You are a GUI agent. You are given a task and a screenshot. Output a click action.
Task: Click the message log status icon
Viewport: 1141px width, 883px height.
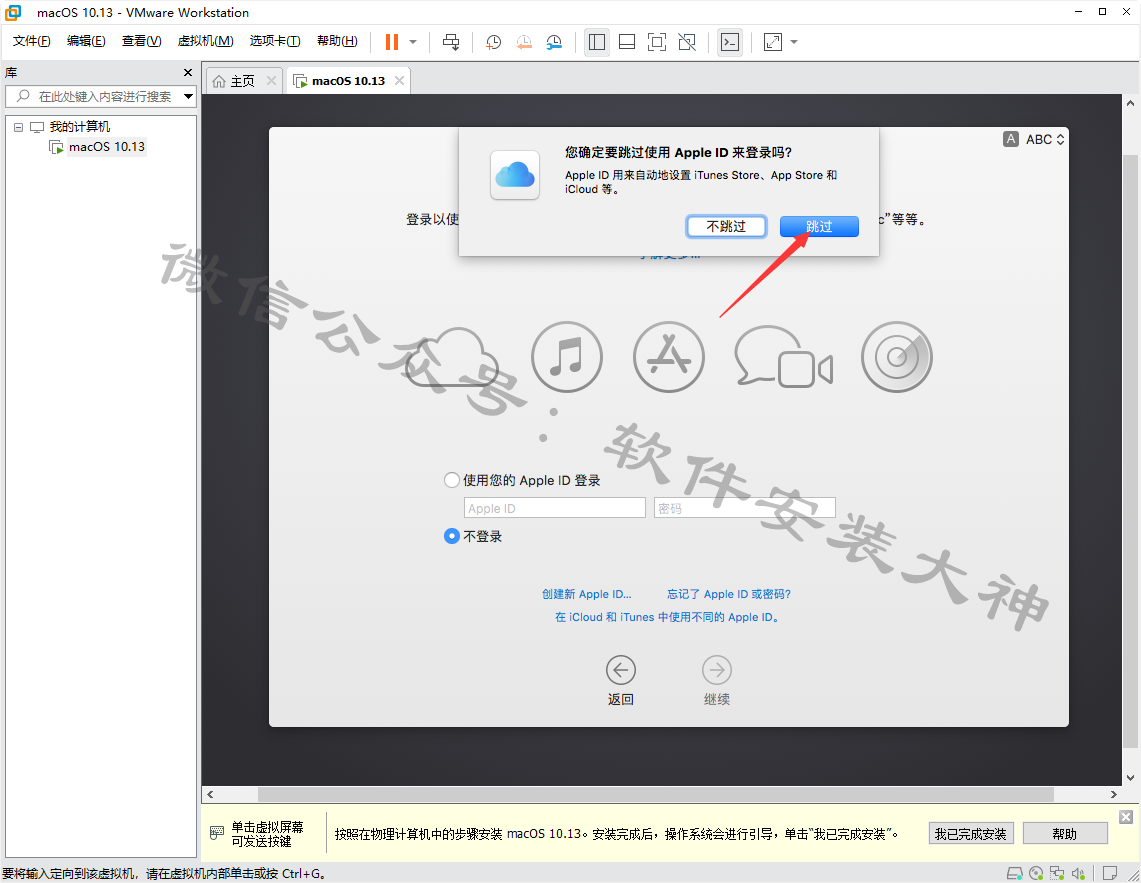click(x=1110, y=873)
